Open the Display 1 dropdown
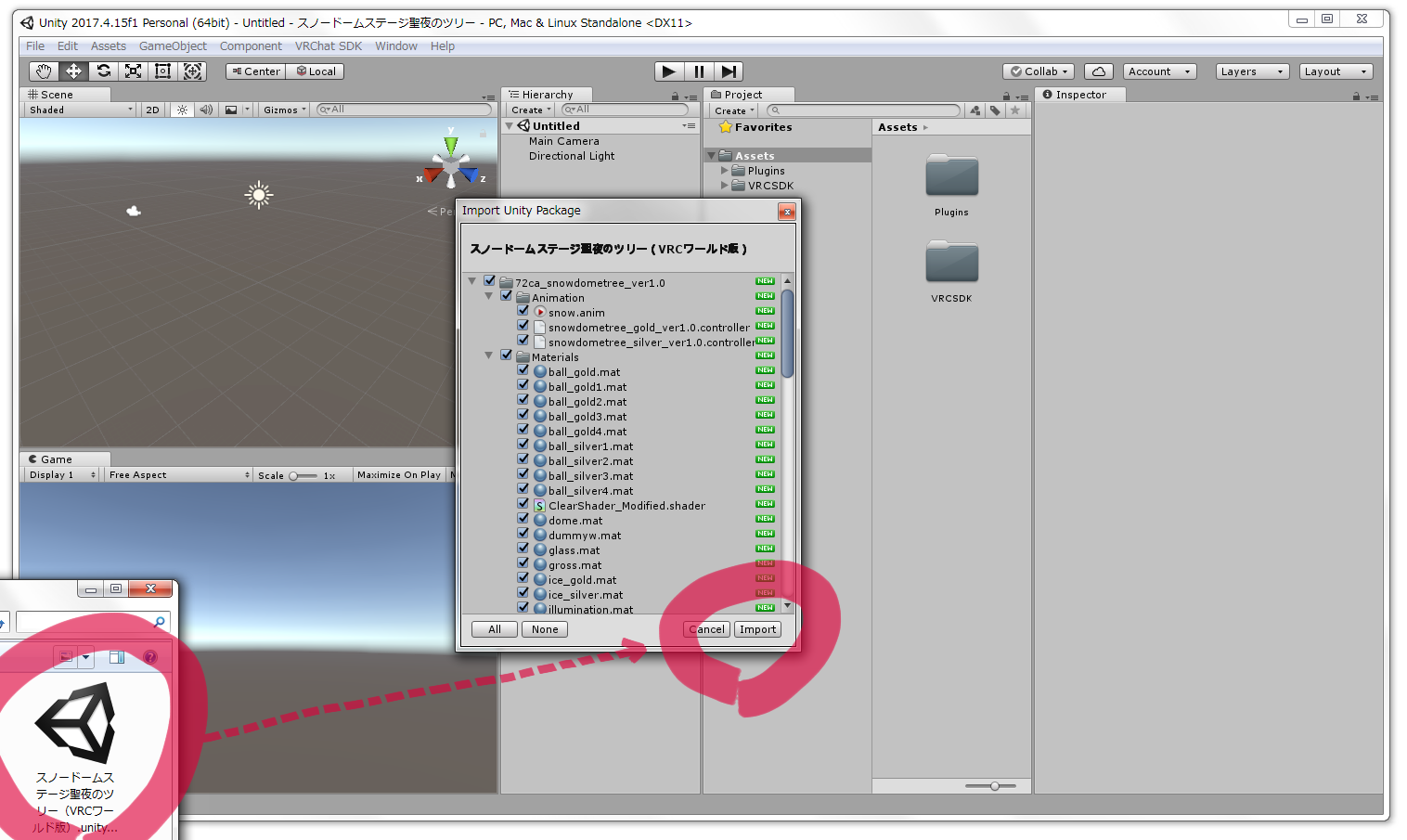The width and height of the screenshot is (1407, 840). pyautogui.click(x=61, y=474)
